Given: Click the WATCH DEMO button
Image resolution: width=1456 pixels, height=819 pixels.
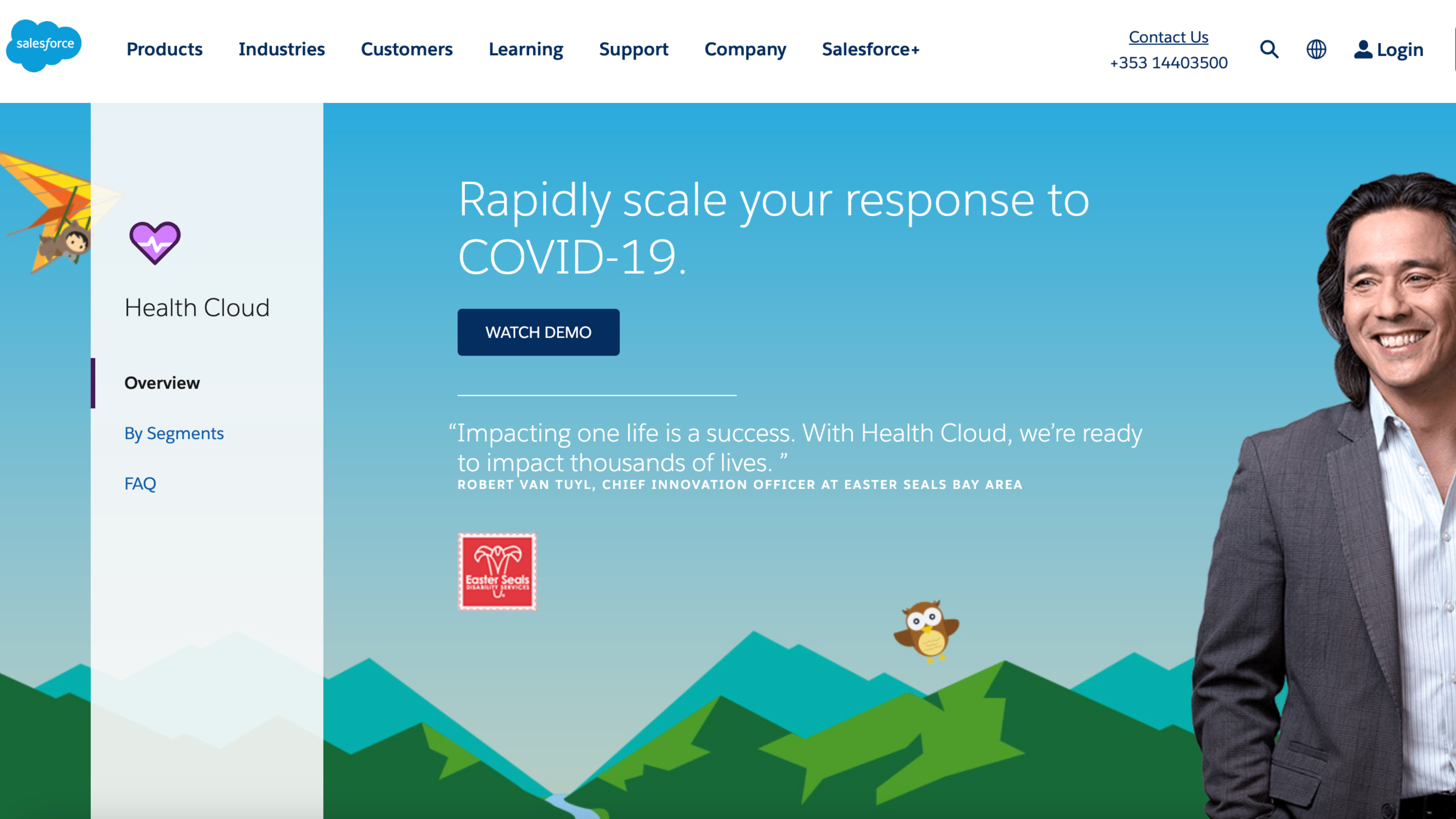Looking at the screenshot, I should pos(538,331).
